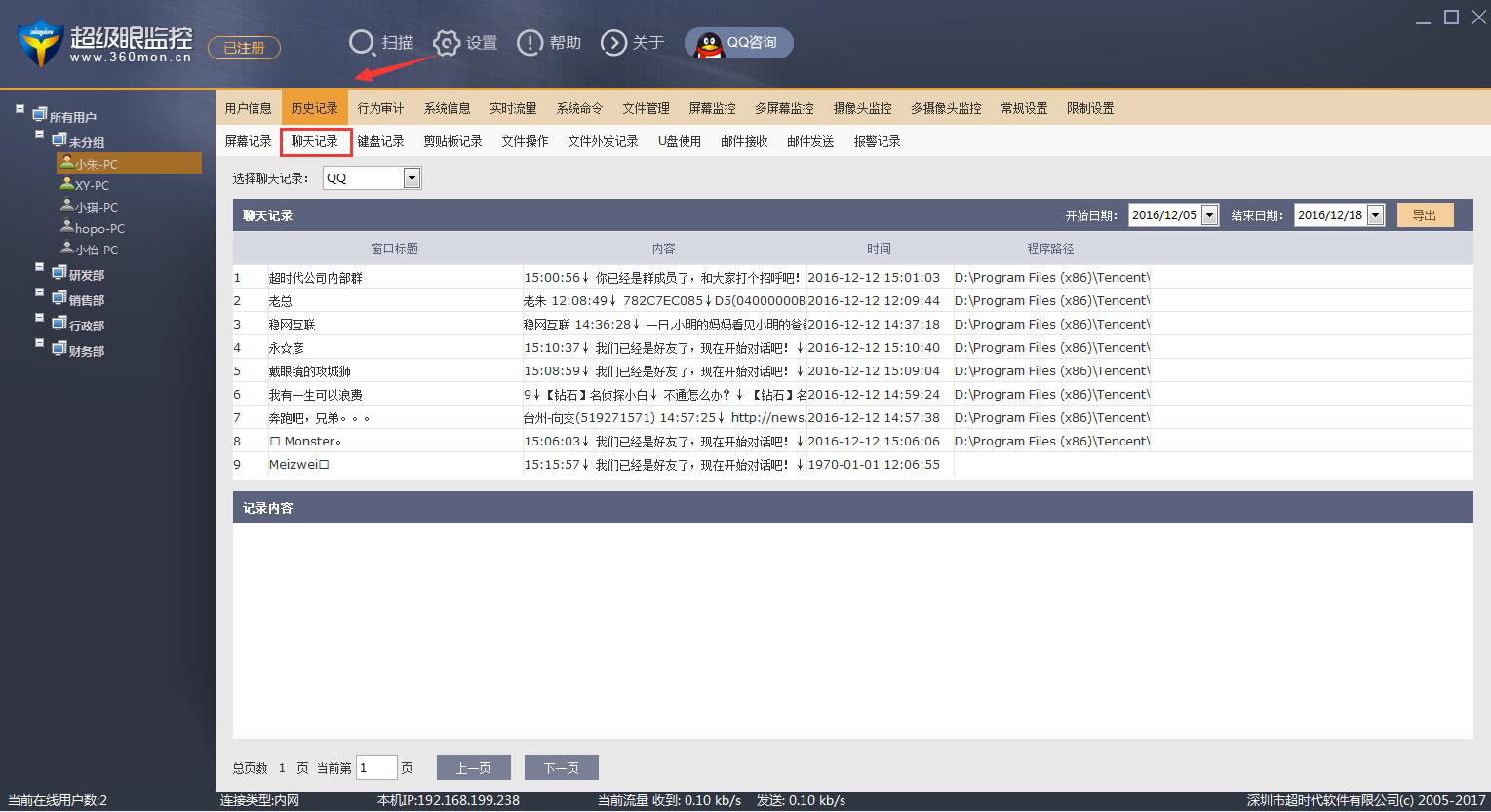Select the 小朱-PC user in the tree
Image resolution: width=1491 pixels, height=812 pixels.
(x=130, y=164)
